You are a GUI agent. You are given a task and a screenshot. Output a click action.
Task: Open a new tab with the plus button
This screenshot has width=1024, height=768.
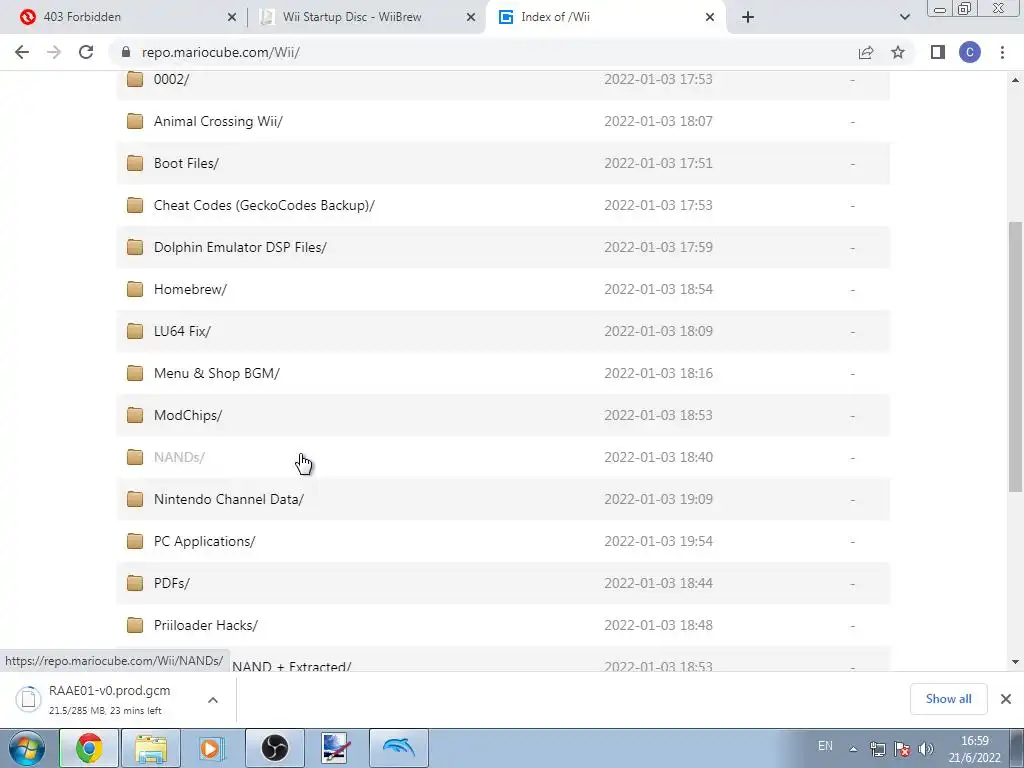748,17
